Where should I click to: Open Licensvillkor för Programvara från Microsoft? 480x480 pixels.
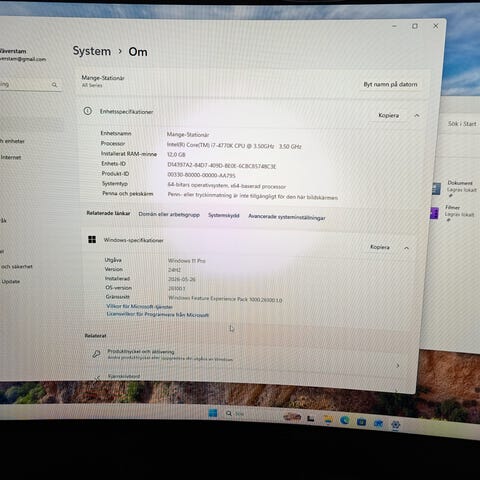point(158,314)
